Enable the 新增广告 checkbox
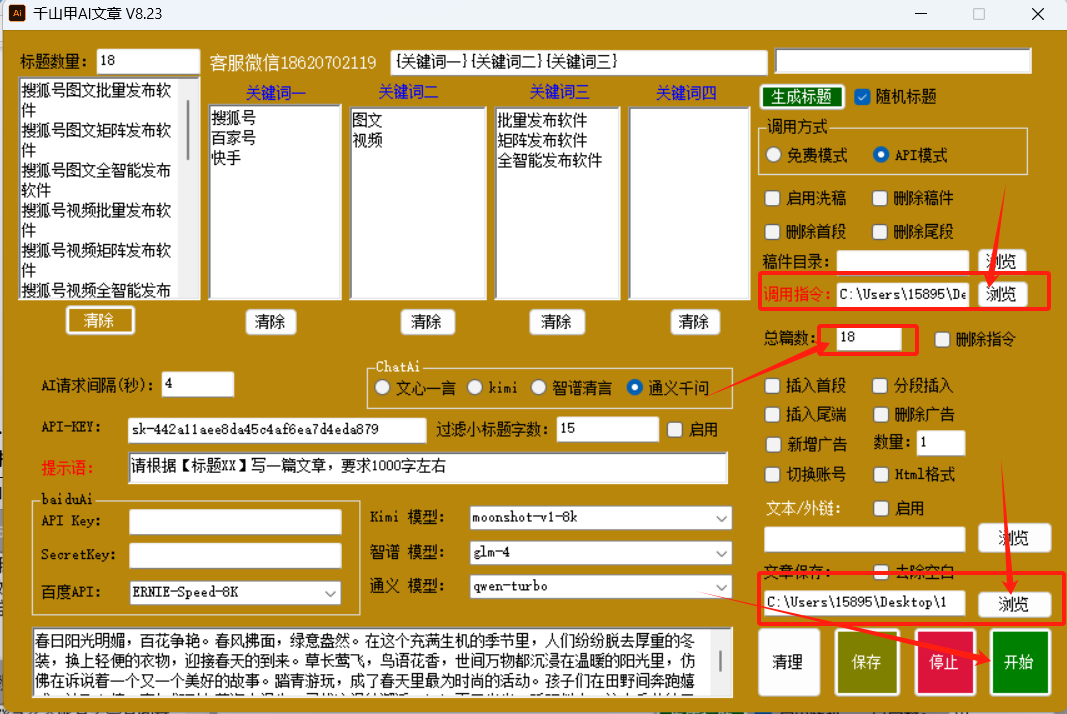The image size is (1067, 714). (x=773, y=444)
